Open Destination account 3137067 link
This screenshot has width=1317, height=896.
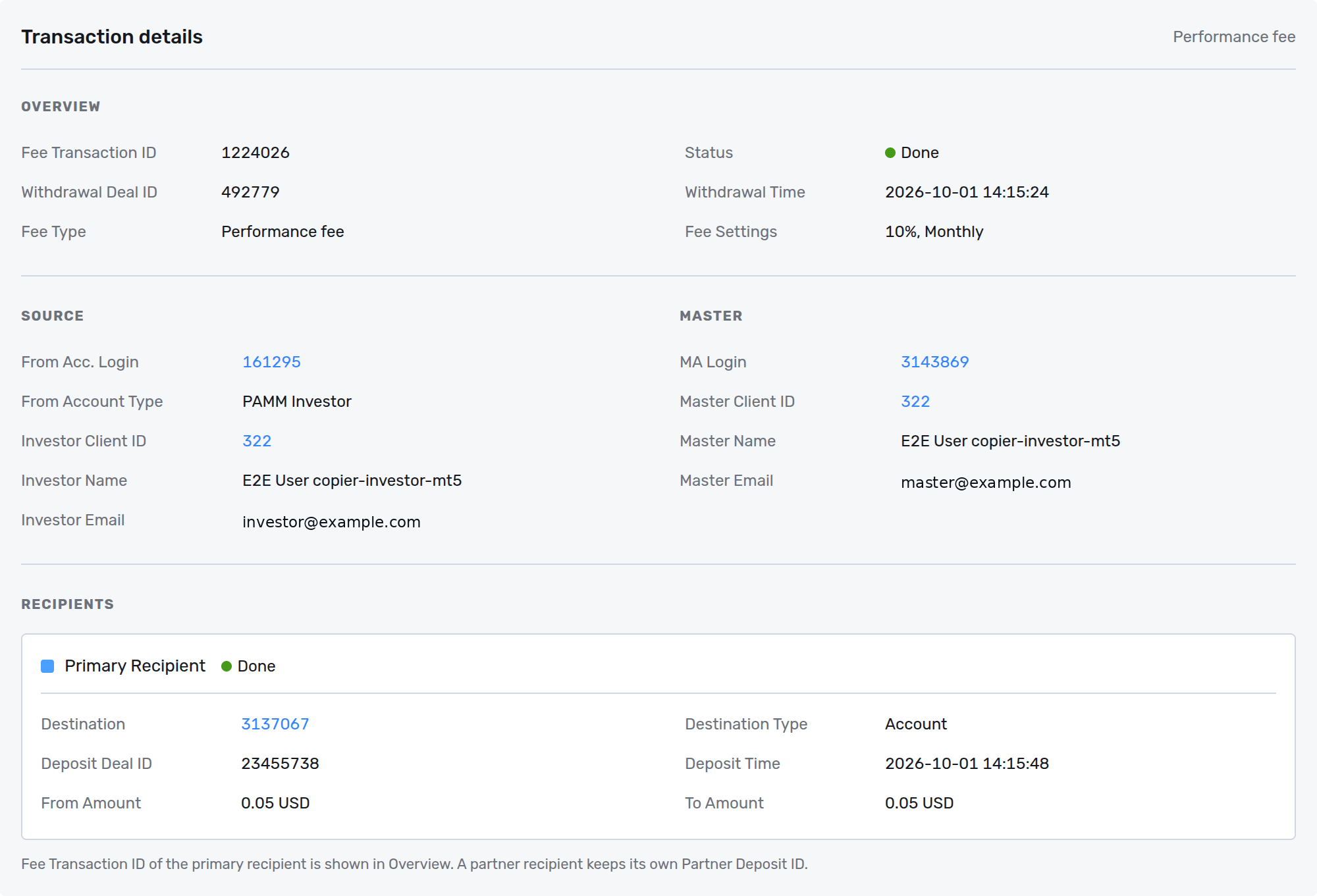tap(275, 724)
